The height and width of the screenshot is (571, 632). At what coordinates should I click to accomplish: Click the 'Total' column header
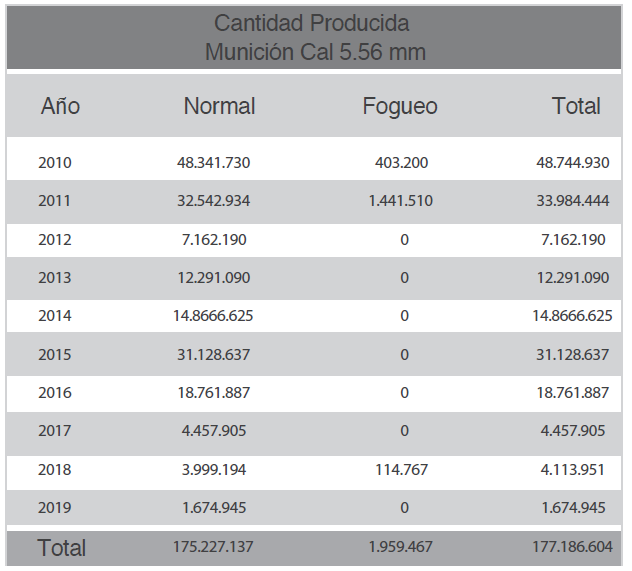[x=576, y=106]
